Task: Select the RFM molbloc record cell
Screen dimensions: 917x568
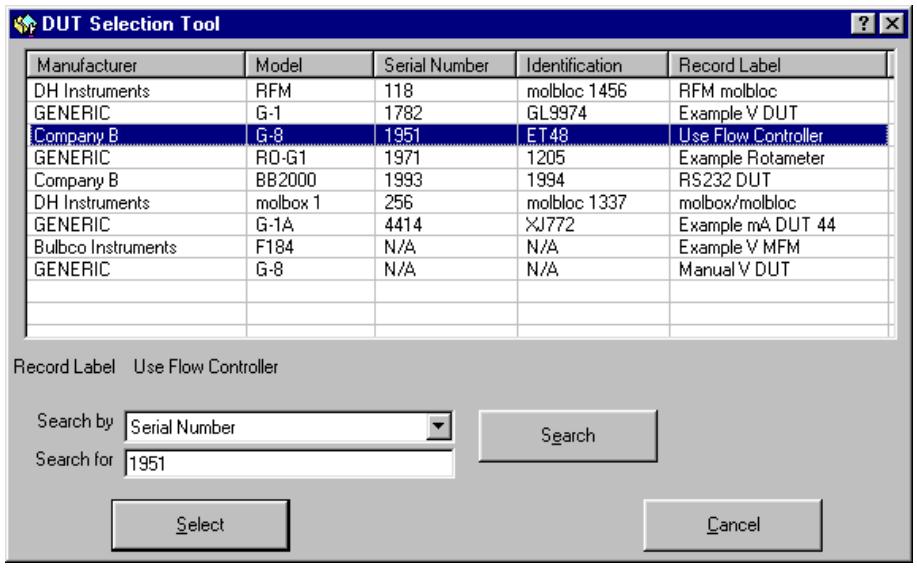Action: (779, 91)
